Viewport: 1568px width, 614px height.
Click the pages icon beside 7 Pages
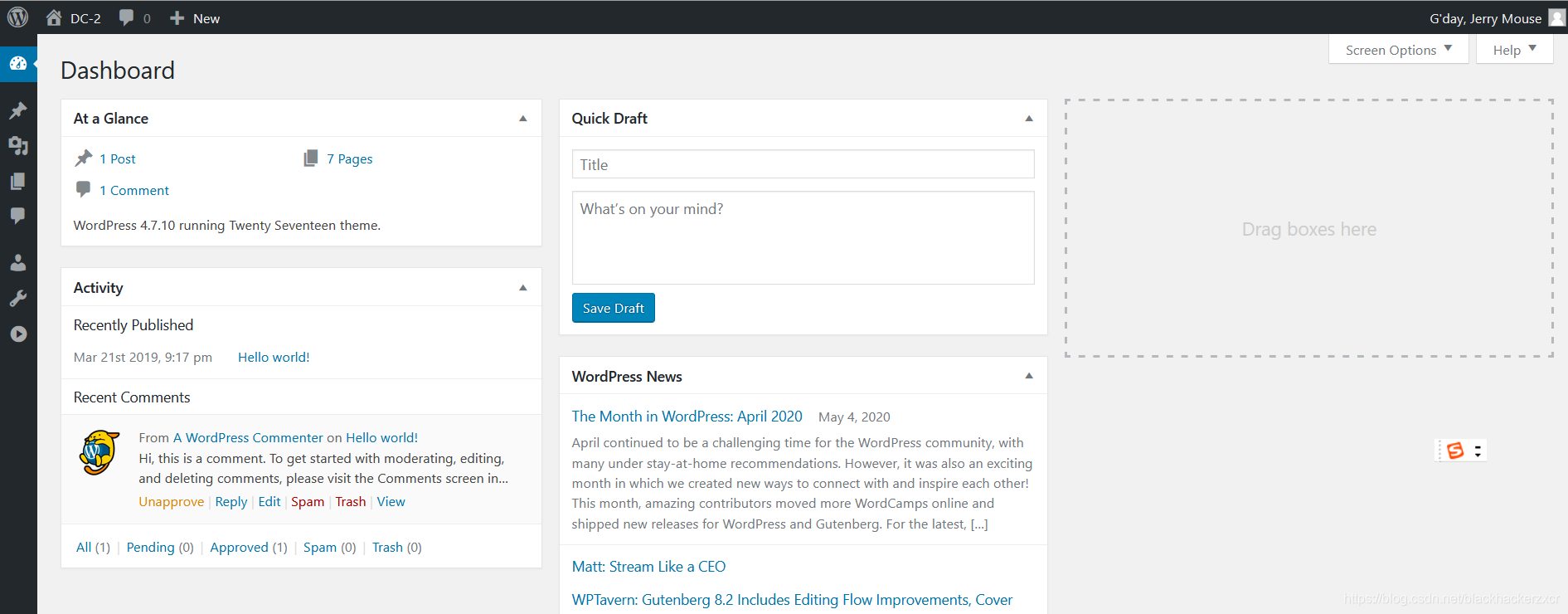pyautogui.click(x=311, y=158)
